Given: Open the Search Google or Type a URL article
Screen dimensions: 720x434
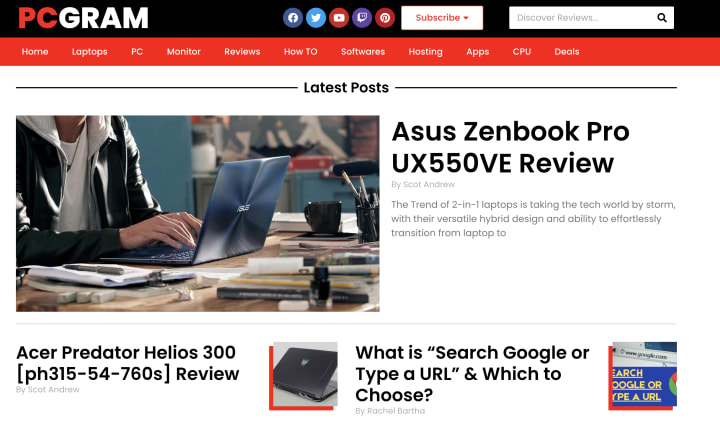Looking at the screenshot, I should click(x=472, y=373).
